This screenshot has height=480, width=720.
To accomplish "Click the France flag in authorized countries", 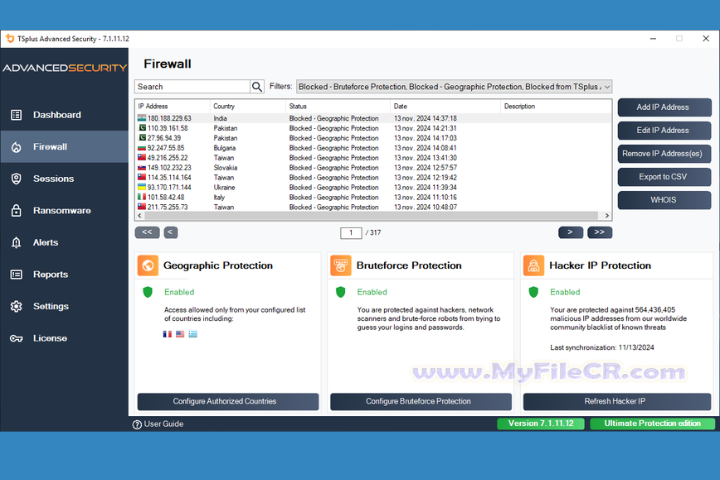I will click(167, 334).
